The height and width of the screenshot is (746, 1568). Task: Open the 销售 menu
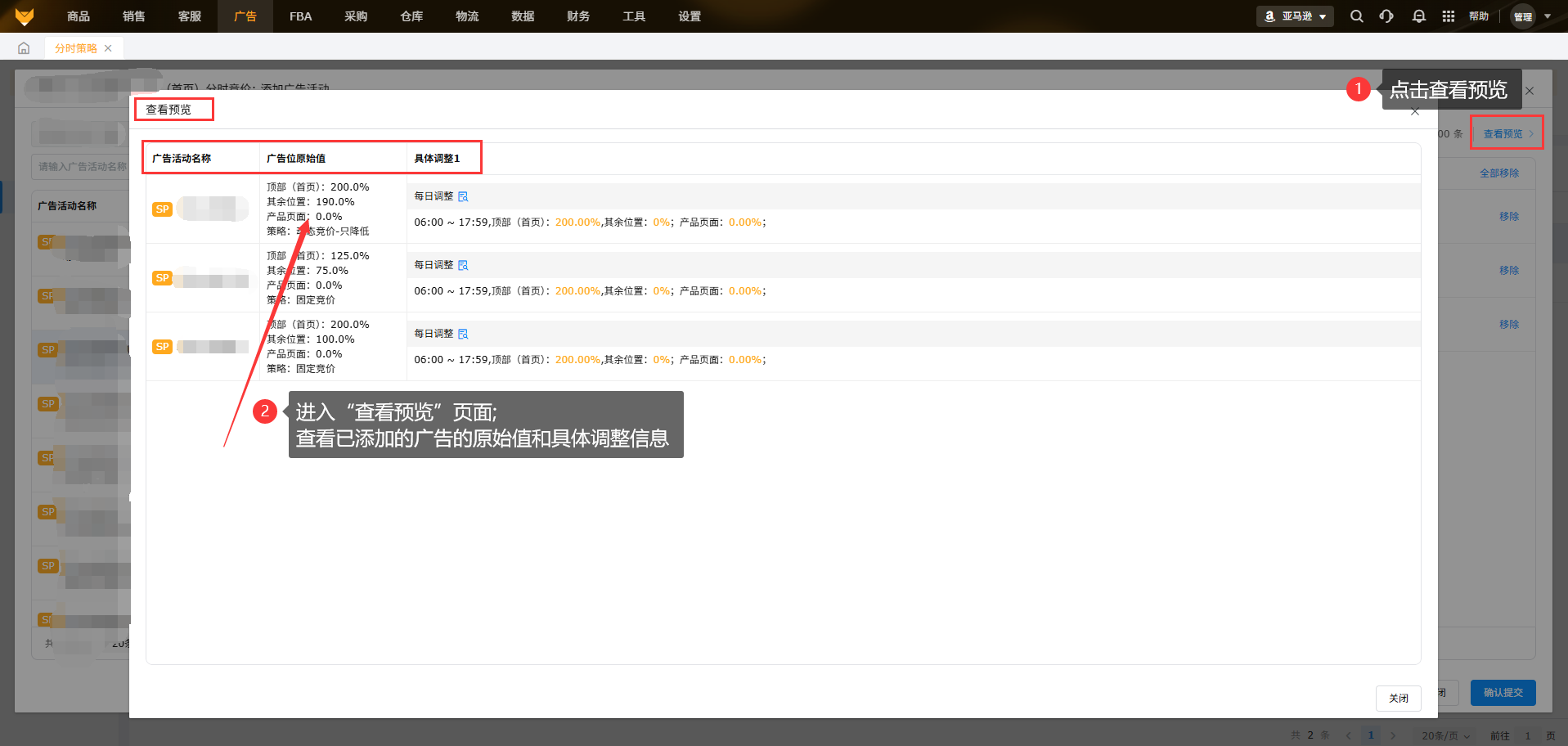coord(134,16)
